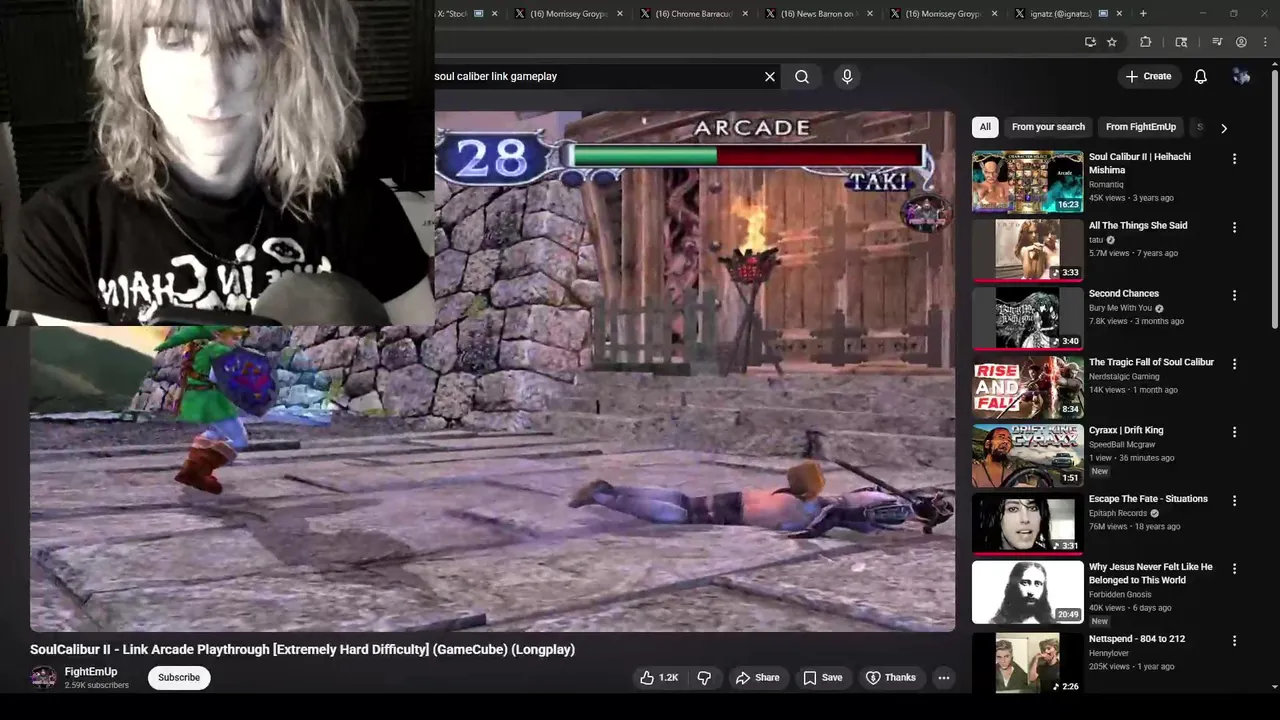Image resolution: width=1280 pixels, height=720 pixels.
Task: Open the Nettspend 804 to 212 thumbnail
Action: click(1027, 662)
